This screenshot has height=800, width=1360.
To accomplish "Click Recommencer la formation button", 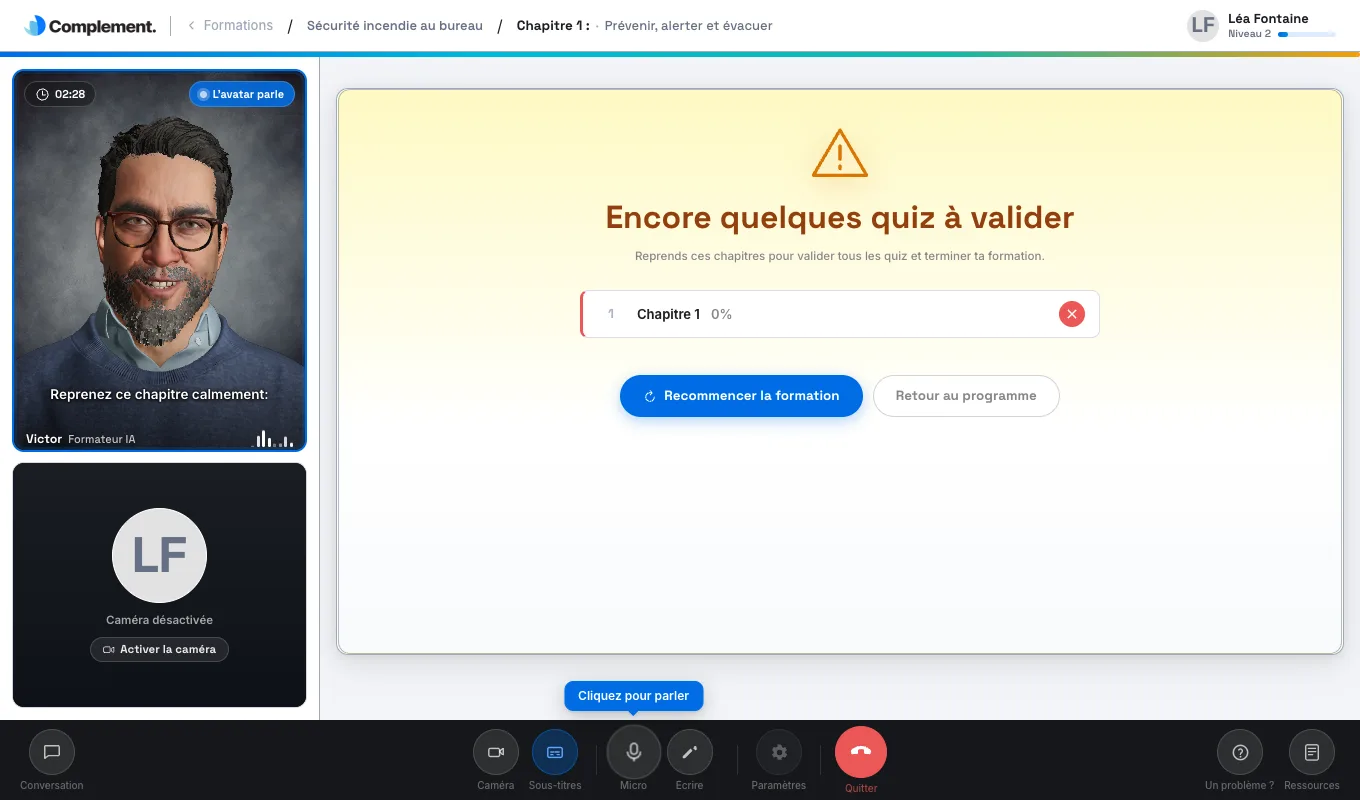I will pyautogui.click(x=741, y=396).
